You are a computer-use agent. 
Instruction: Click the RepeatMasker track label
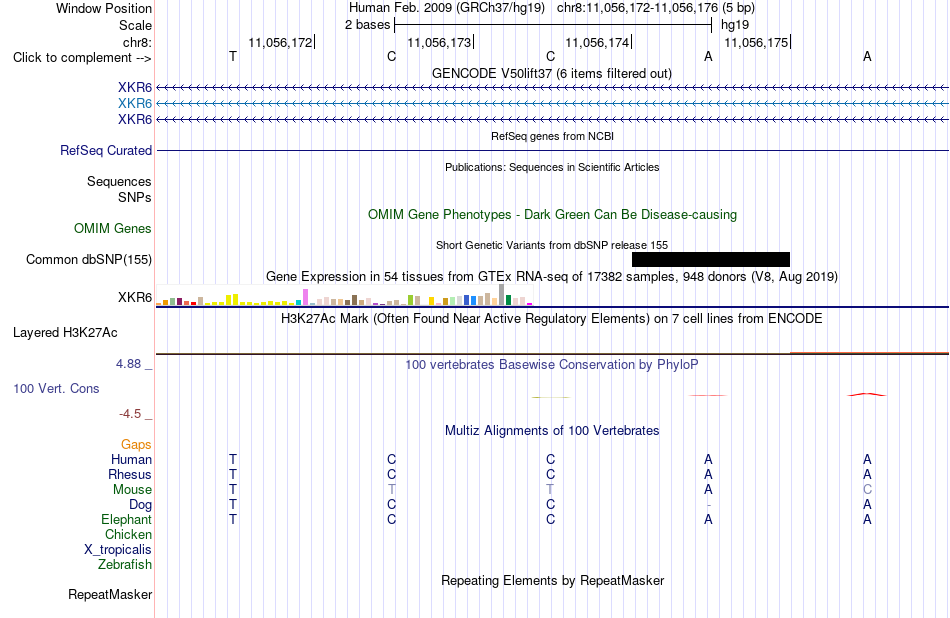(x=110, y=594)
